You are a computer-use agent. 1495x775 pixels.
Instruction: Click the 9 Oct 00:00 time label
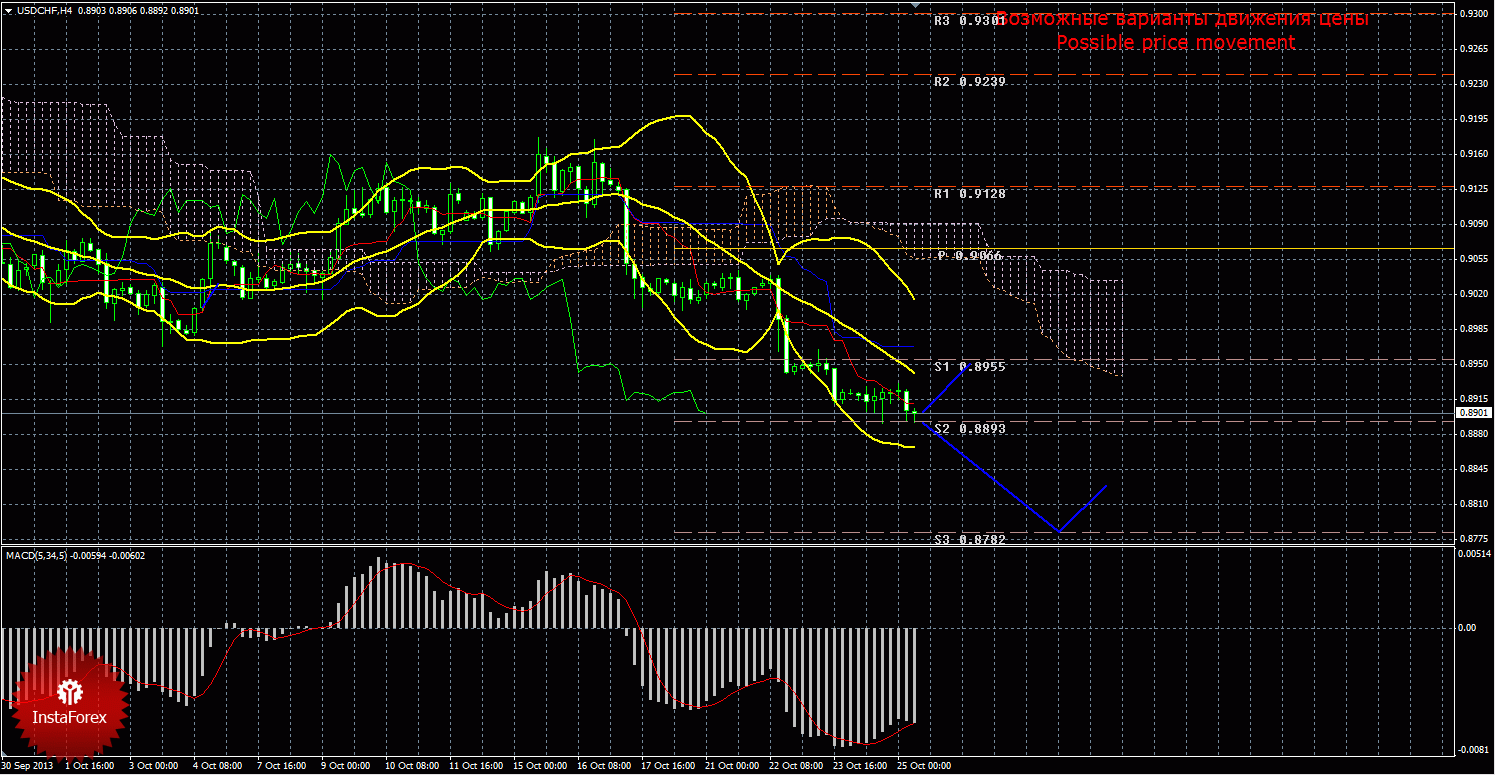(x=346, y=766)
